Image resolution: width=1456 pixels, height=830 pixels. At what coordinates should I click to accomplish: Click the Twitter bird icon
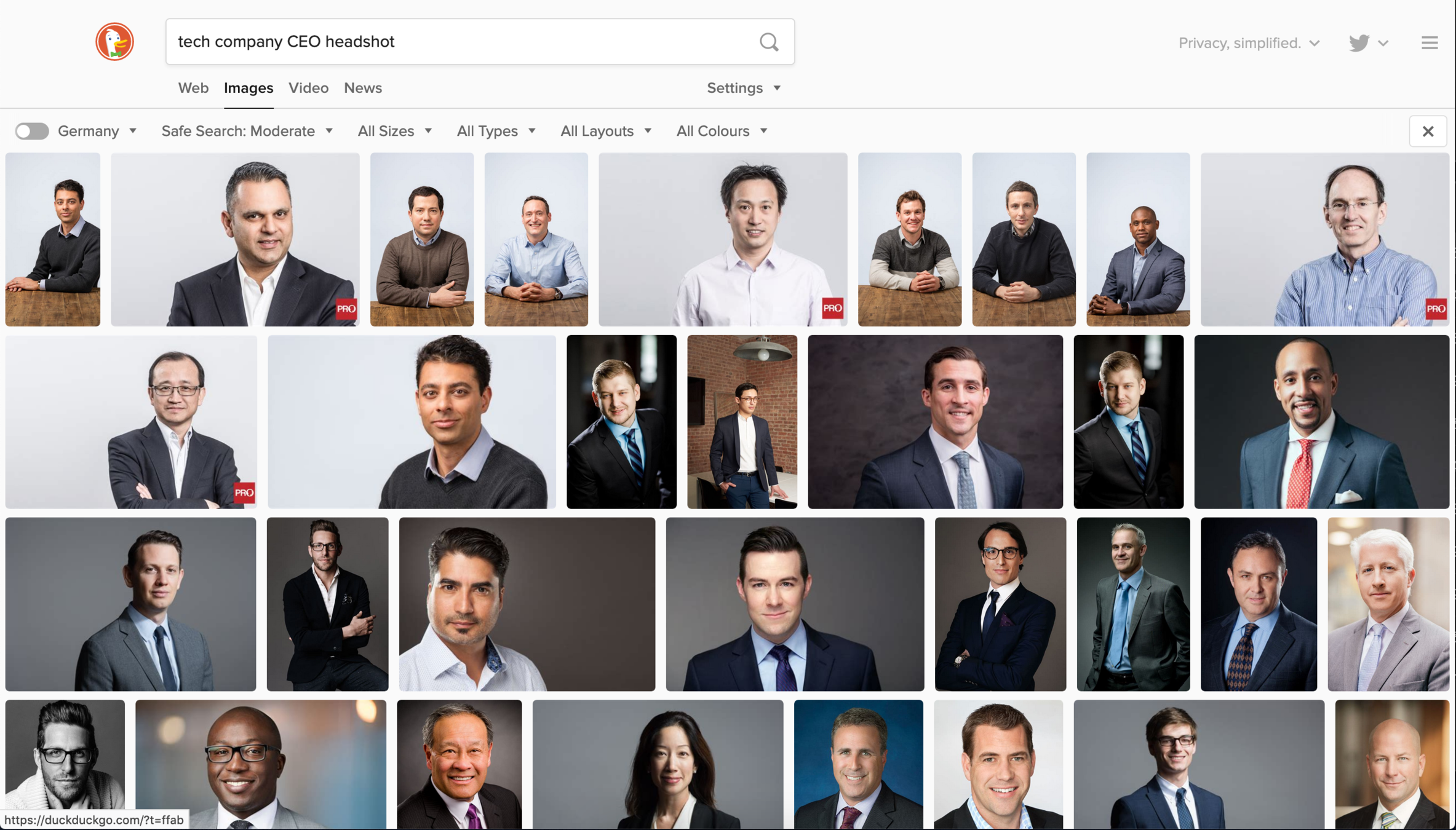pyautogui.click(x=1359, y=43)
